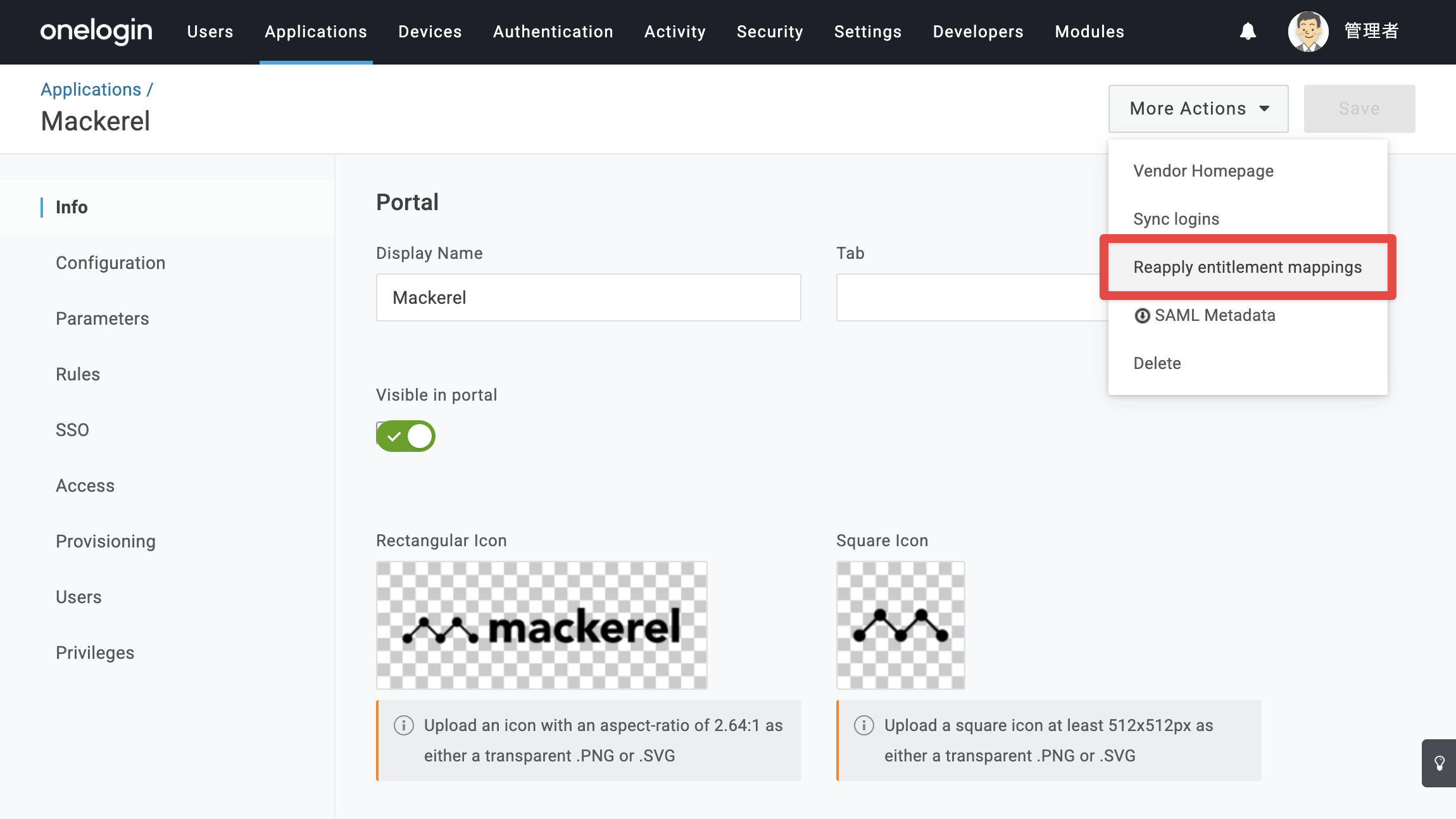This screenshot has width=1456, height=819.
Task: Click the Mackerel page title
Action: point(96,121)
